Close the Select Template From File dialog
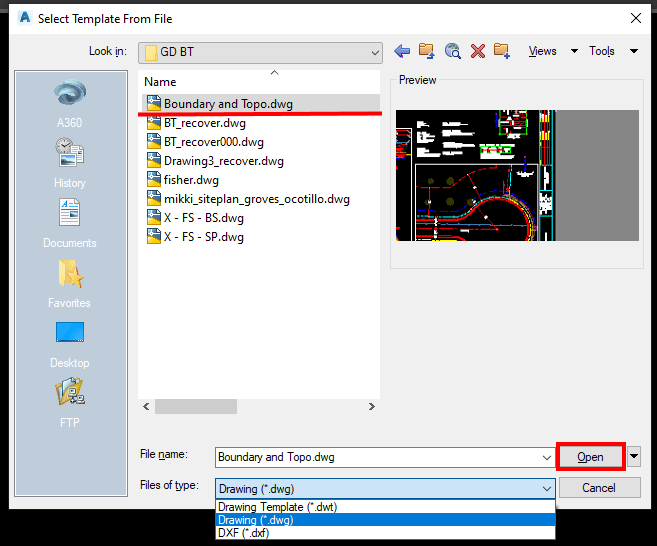657x546 pixels. point(636,18)
